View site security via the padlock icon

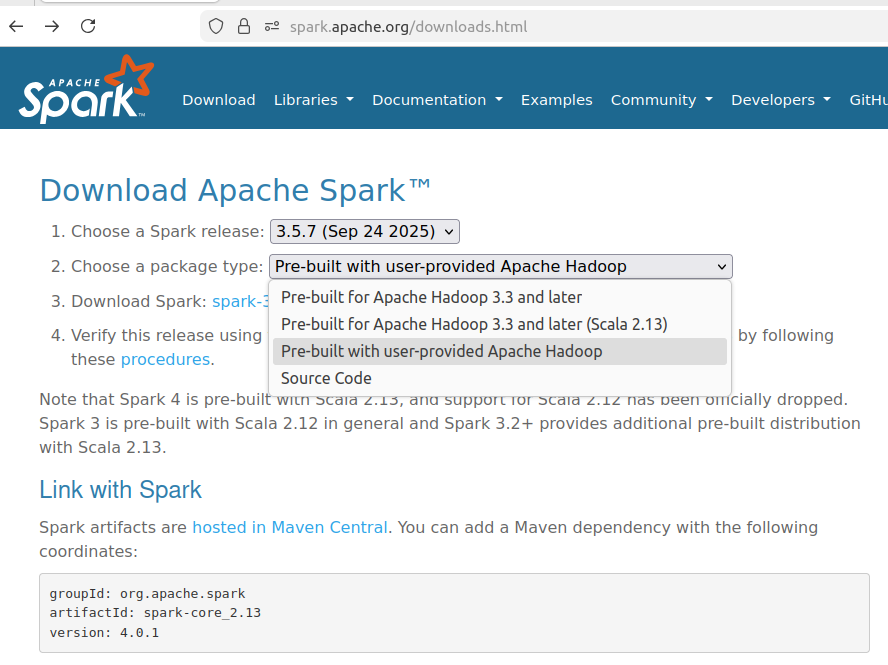point(244,26)
